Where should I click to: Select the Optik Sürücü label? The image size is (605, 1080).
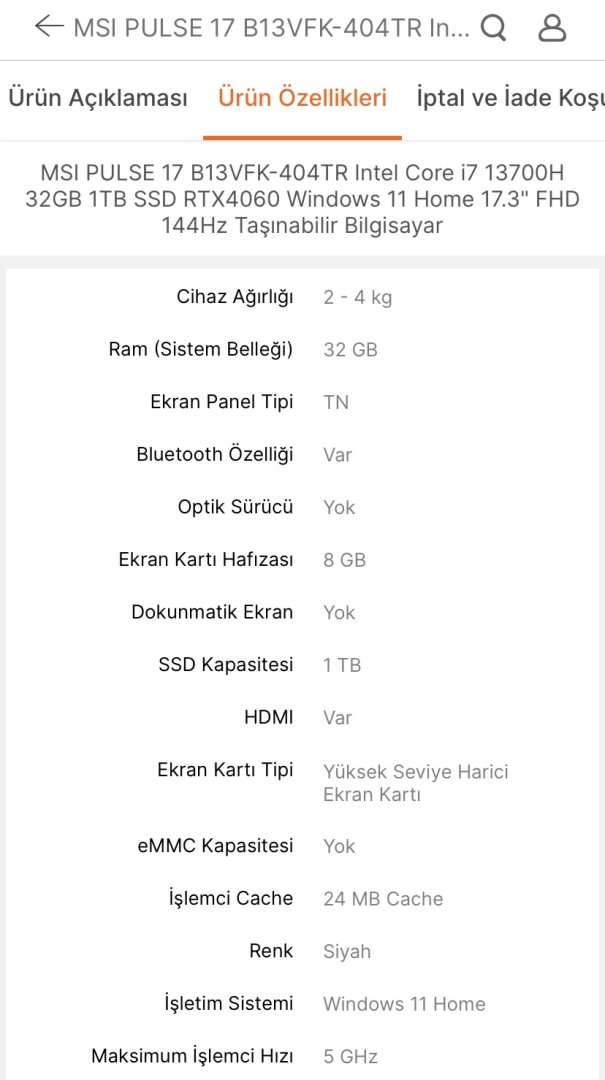pos(236,507)
